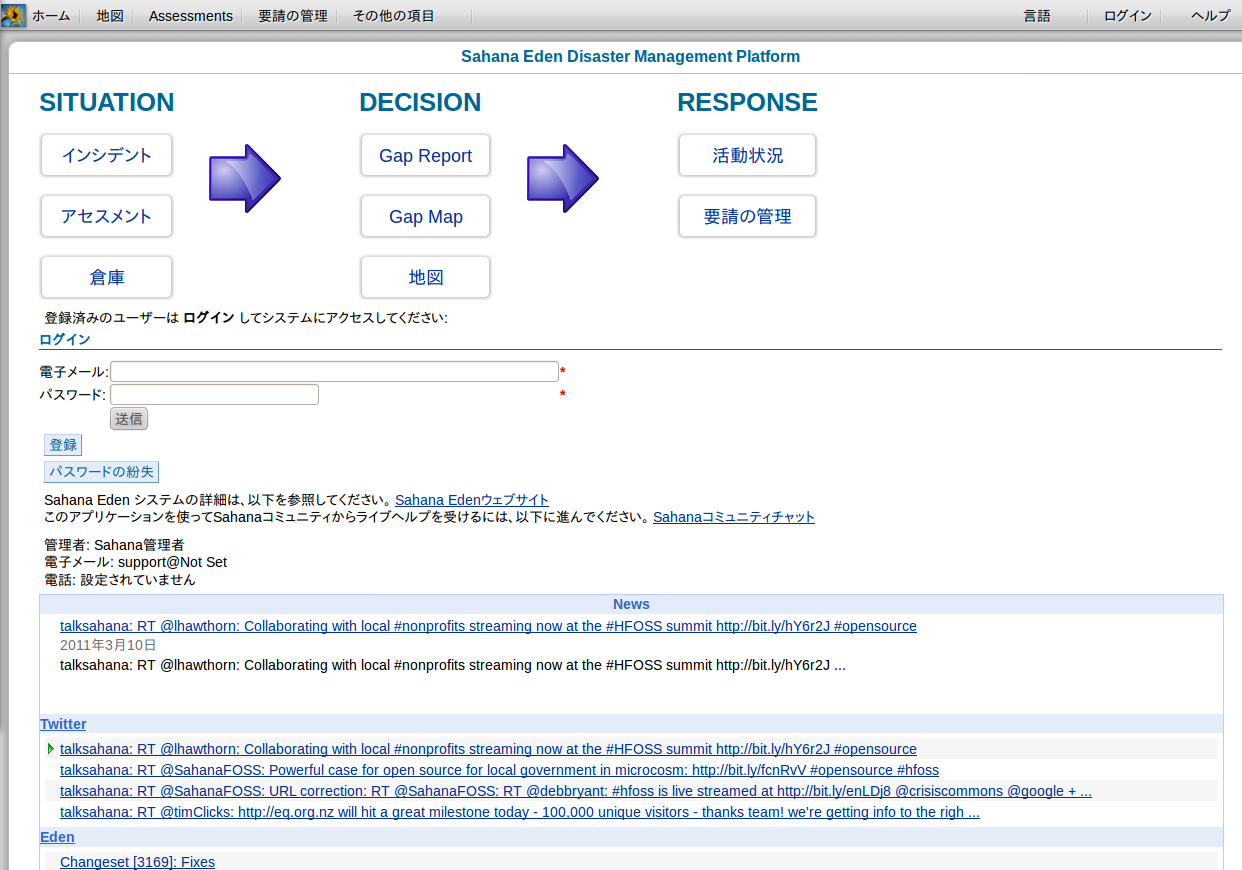Expand the green arrow beside the first Twitter item
The width and height of the screenshot is (1242, 870).
tap(50, 749)
